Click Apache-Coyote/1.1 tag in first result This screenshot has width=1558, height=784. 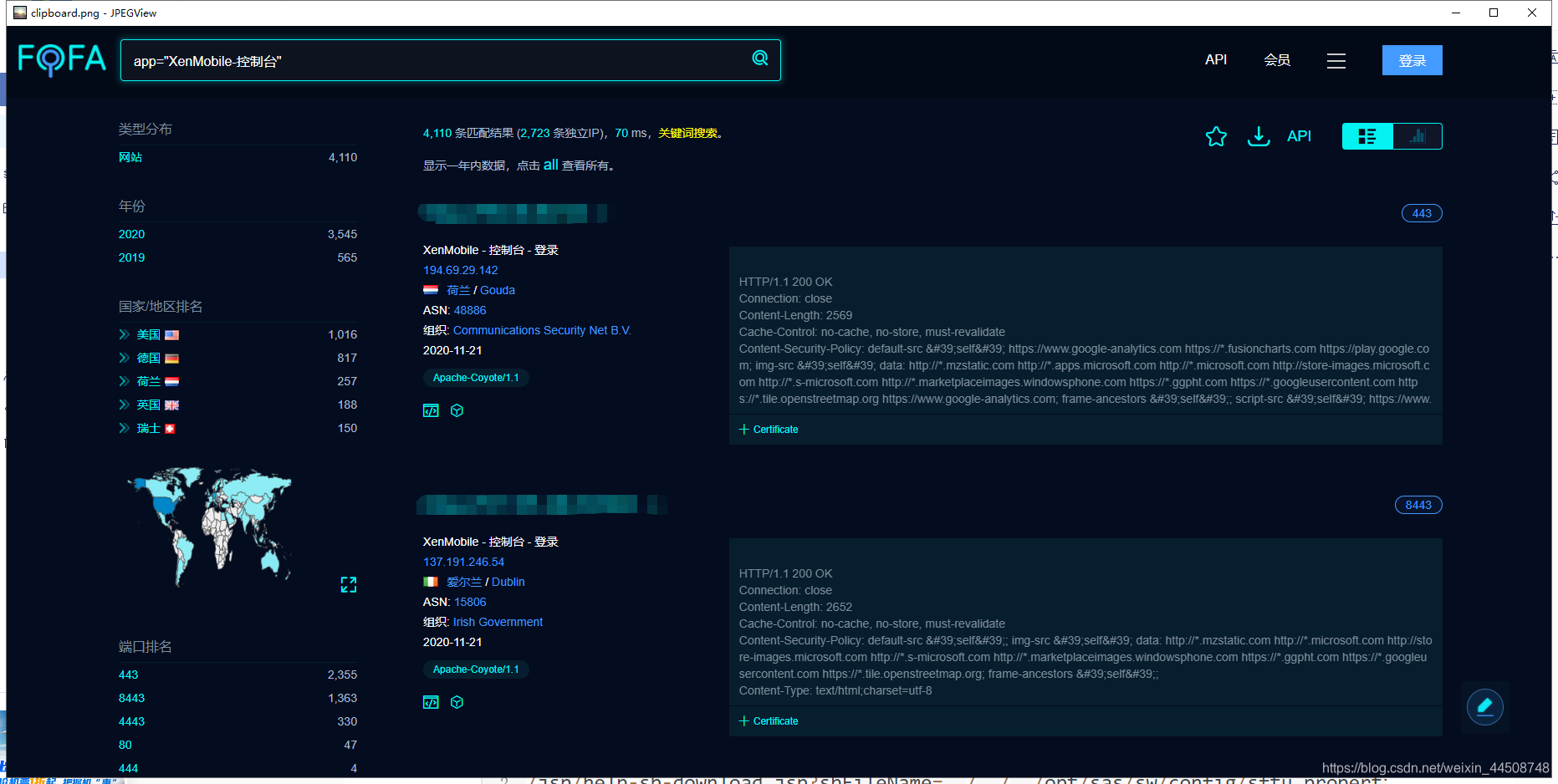tap(476, 378)
